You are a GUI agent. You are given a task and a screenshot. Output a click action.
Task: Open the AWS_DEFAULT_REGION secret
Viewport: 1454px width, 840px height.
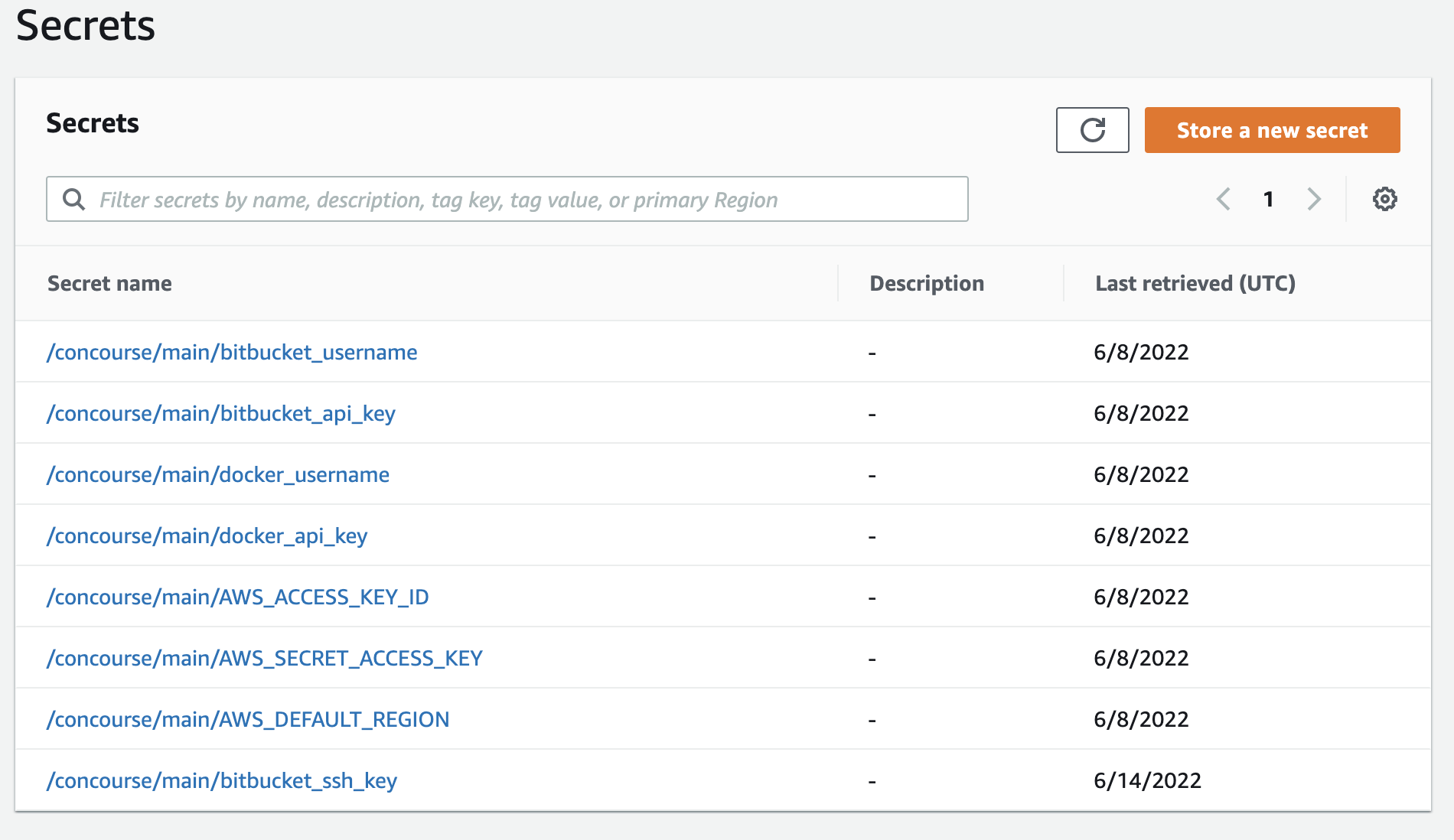pyautogui.click(x=249, y=719)
